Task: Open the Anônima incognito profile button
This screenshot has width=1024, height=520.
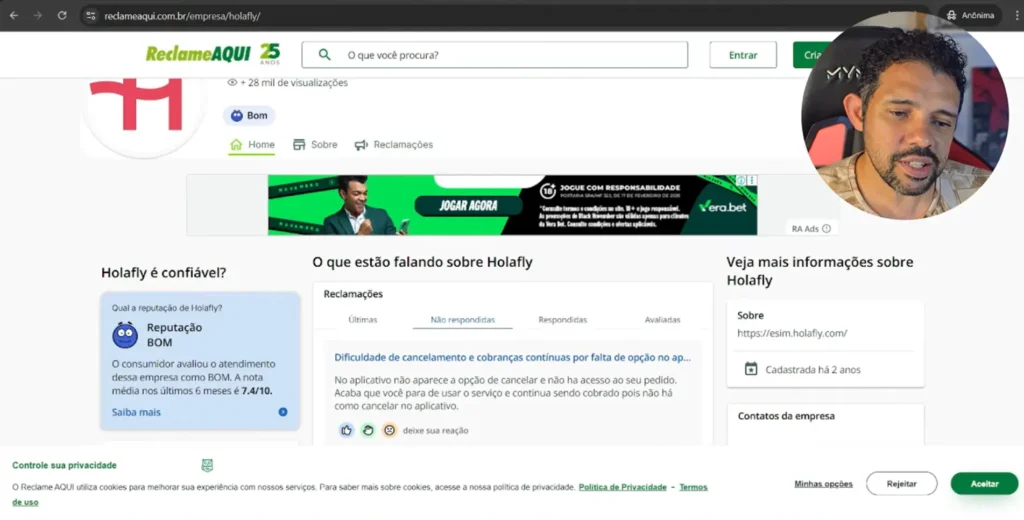Action: 969,15
